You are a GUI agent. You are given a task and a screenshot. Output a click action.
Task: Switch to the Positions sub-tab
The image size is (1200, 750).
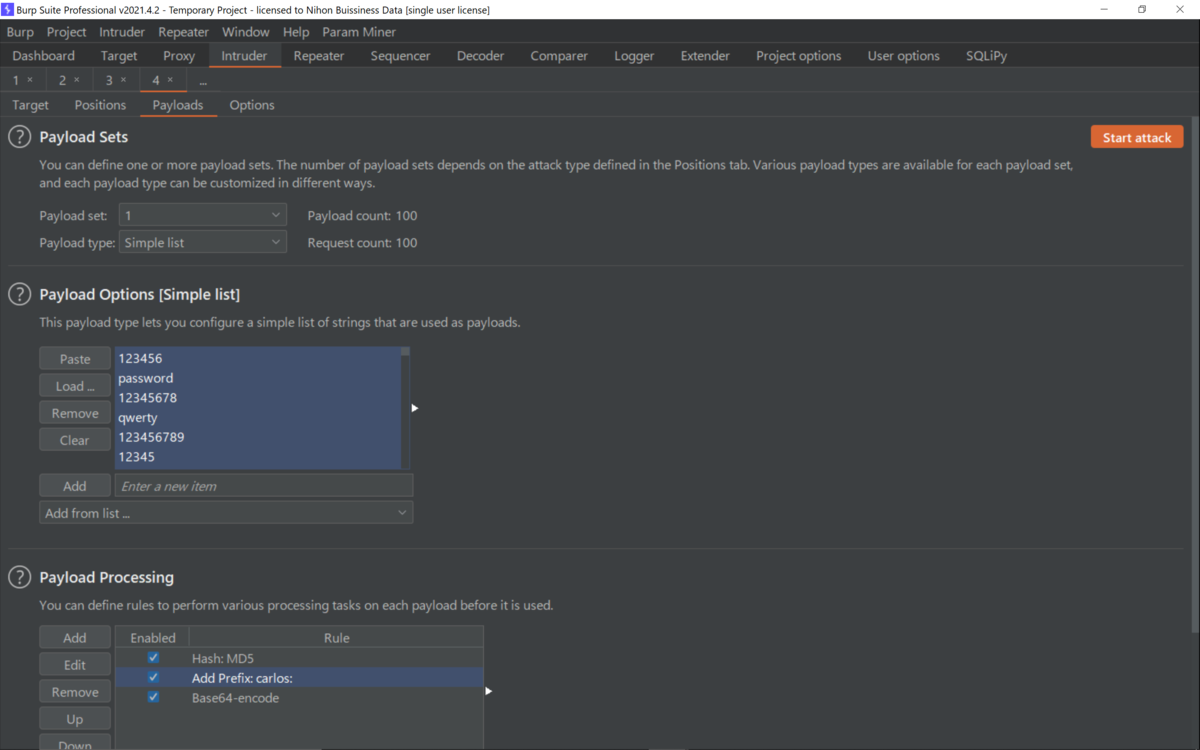tap(100, 105)
